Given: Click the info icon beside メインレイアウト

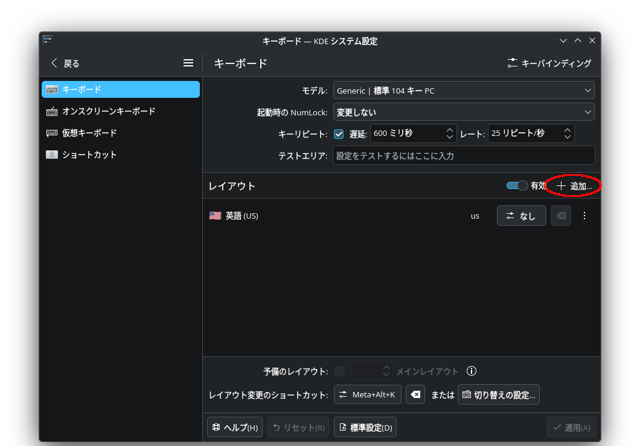Looking at the screenshot, I should [471, 371].
